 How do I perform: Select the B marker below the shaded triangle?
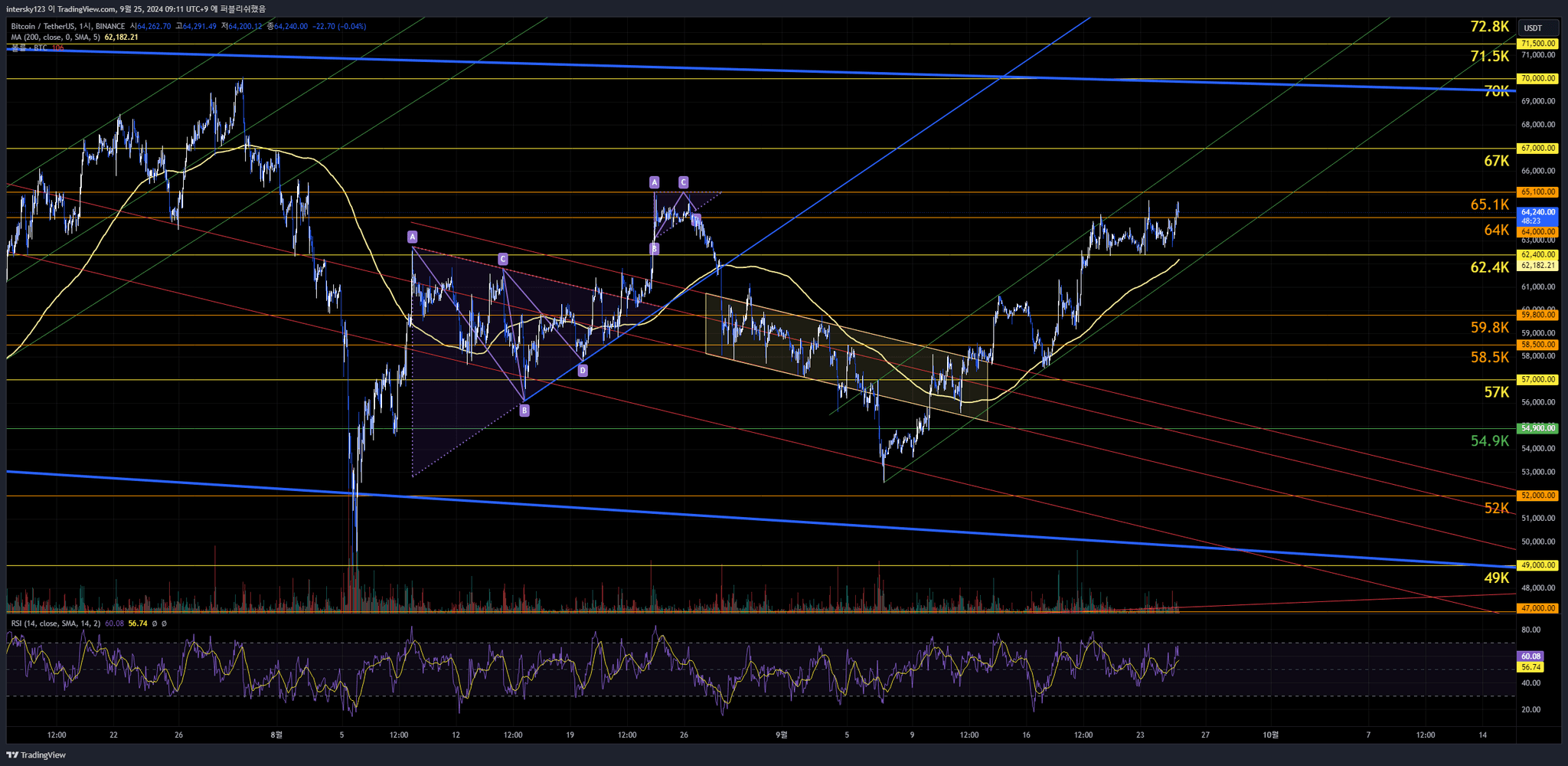(x=524, y=411)
